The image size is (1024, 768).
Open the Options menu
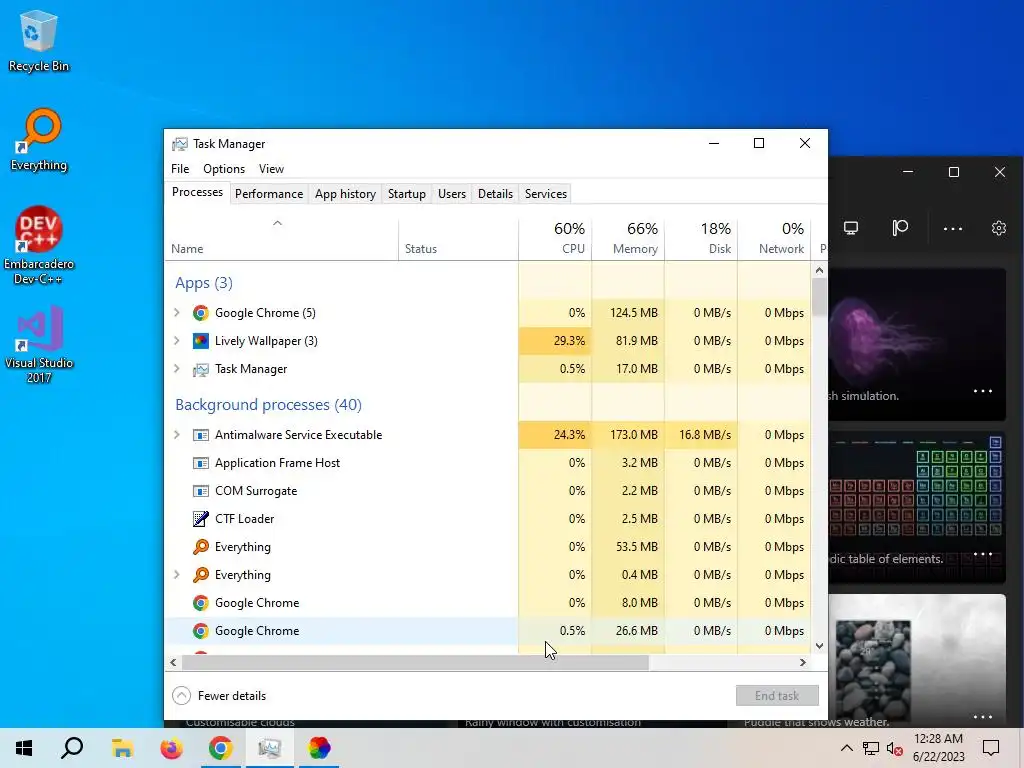pos(224,168)
